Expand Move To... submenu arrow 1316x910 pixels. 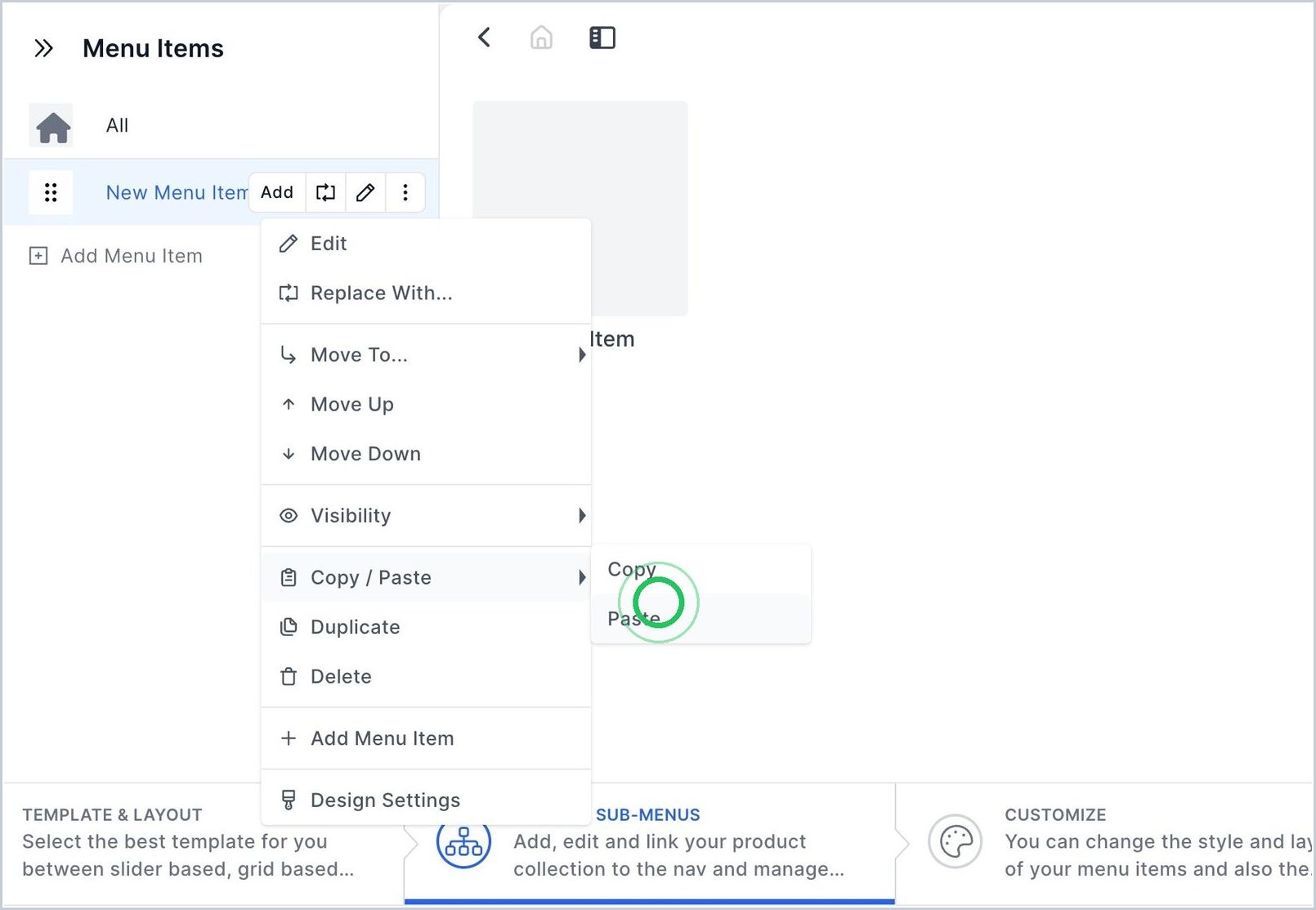581,355
